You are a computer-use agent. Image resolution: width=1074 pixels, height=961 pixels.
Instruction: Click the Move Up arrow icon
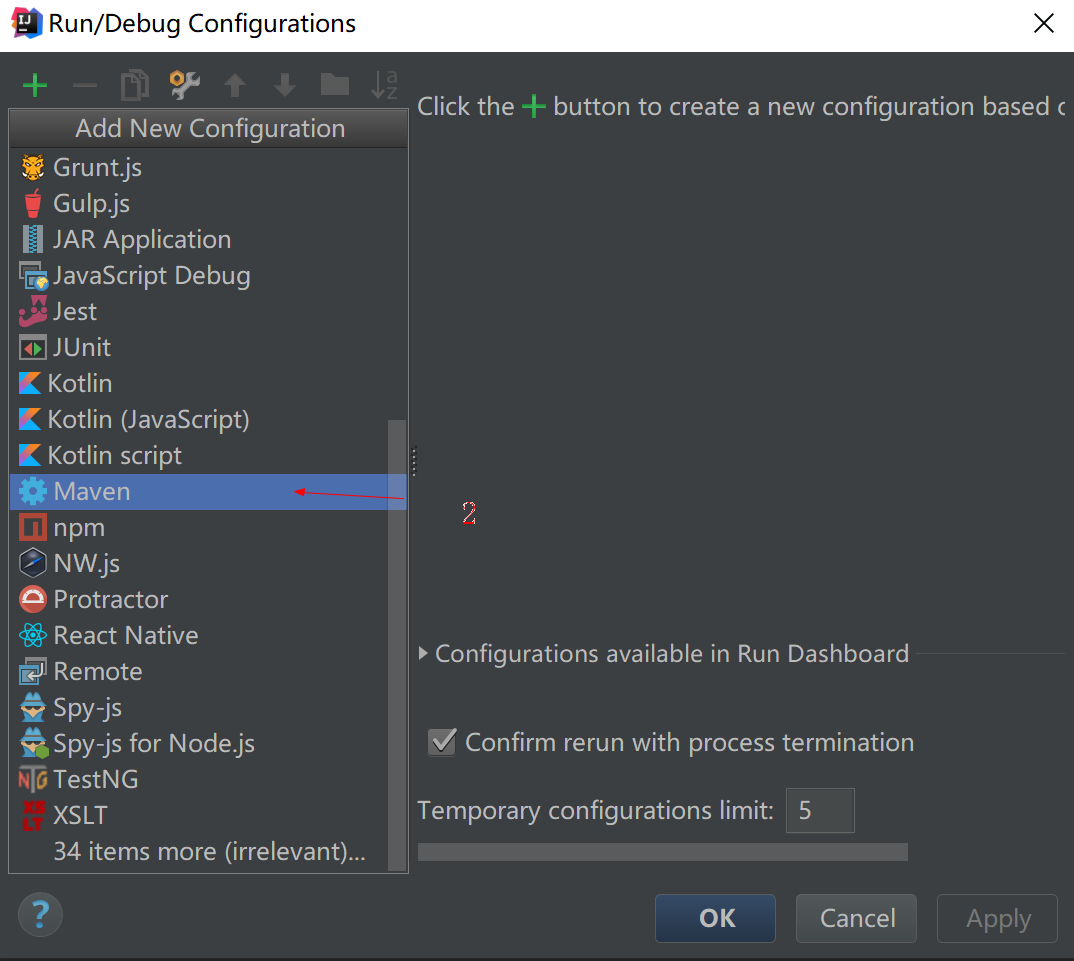tap(235, 86)
